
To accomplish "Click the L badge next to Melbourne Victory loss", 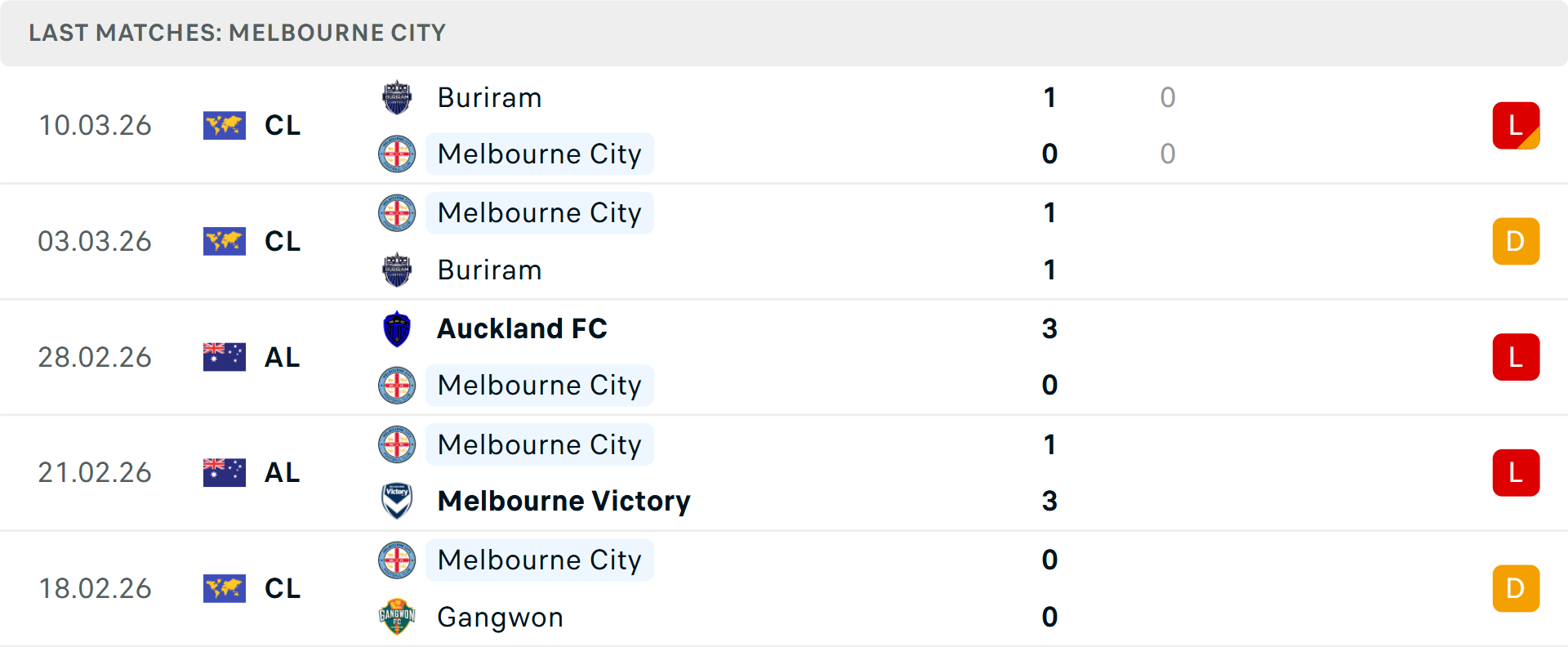I will [x=1516, y=472].
